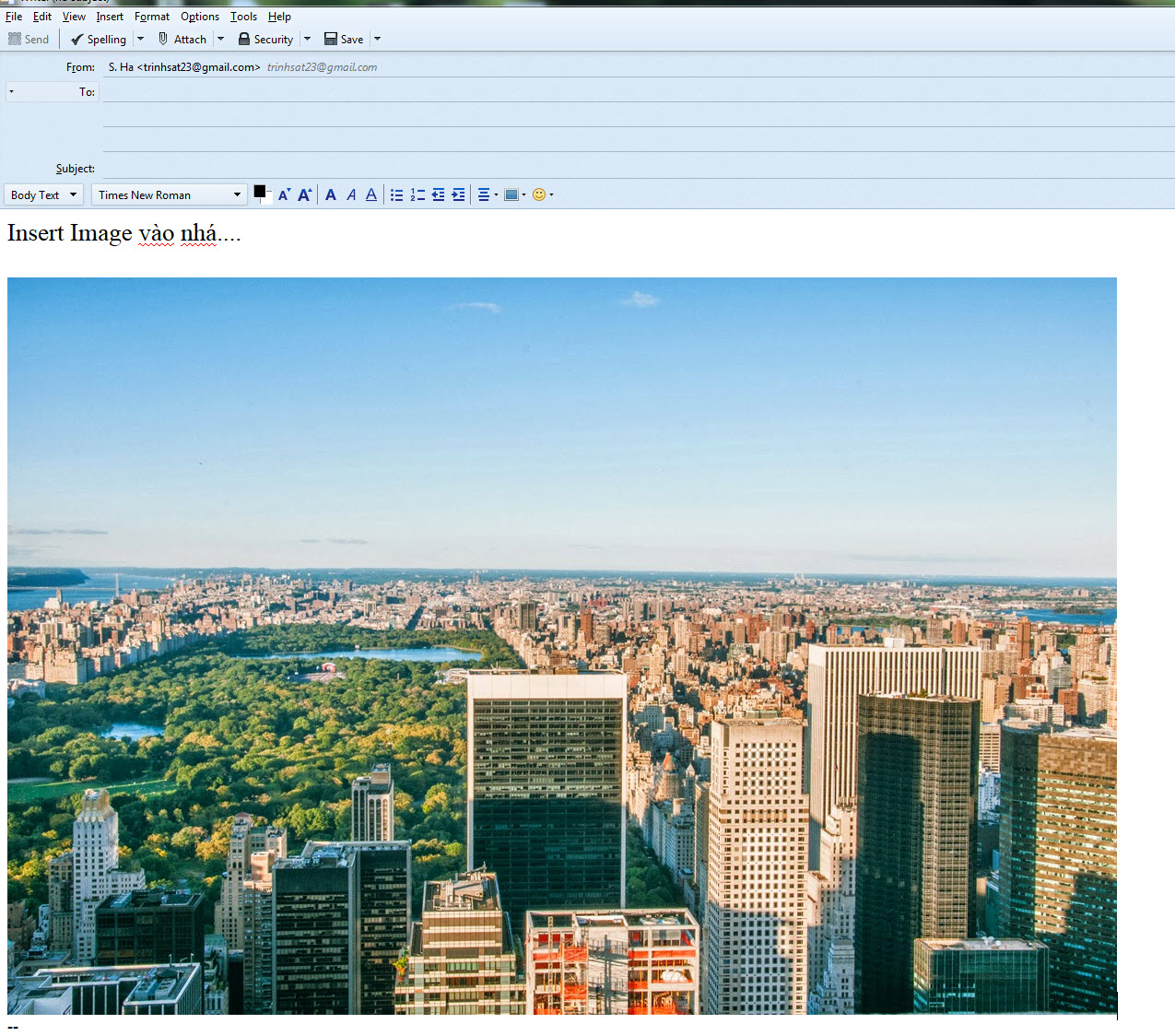
Task: Decrease the font size
Action: pyautogui.click(x=284, y=194)
